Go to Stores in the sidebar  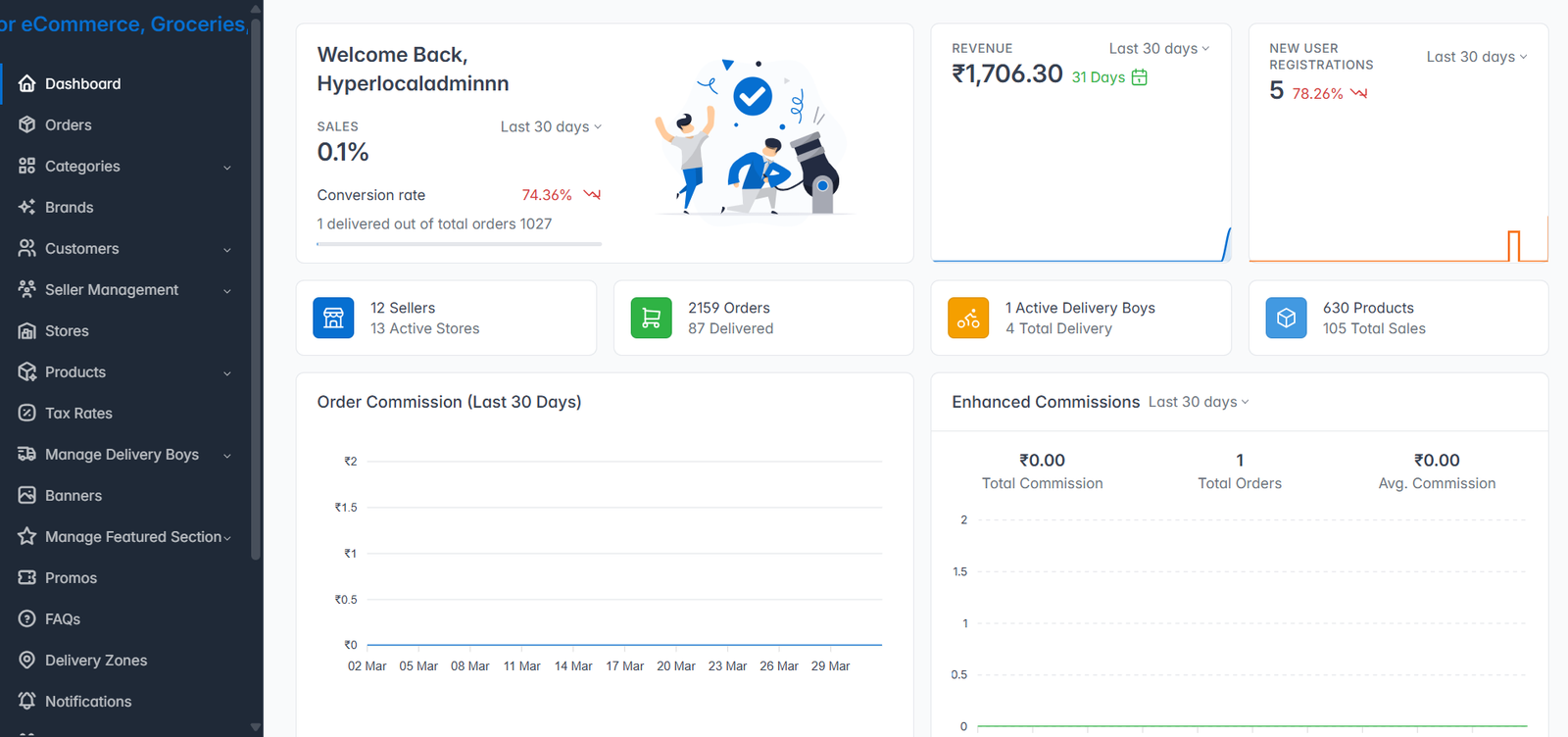pyautogui.click(x=67, y=331)
